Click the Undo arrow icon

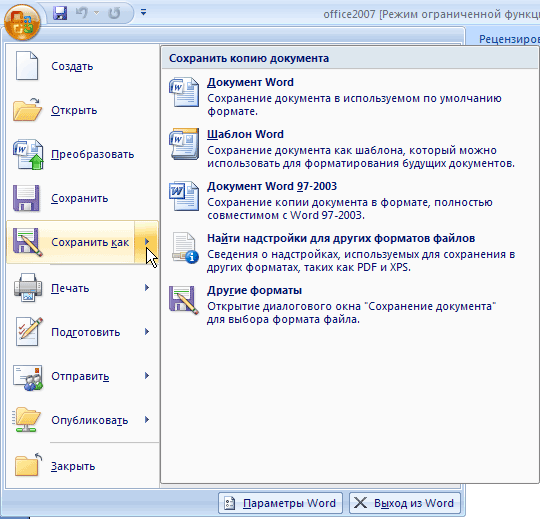pos(82,13)
